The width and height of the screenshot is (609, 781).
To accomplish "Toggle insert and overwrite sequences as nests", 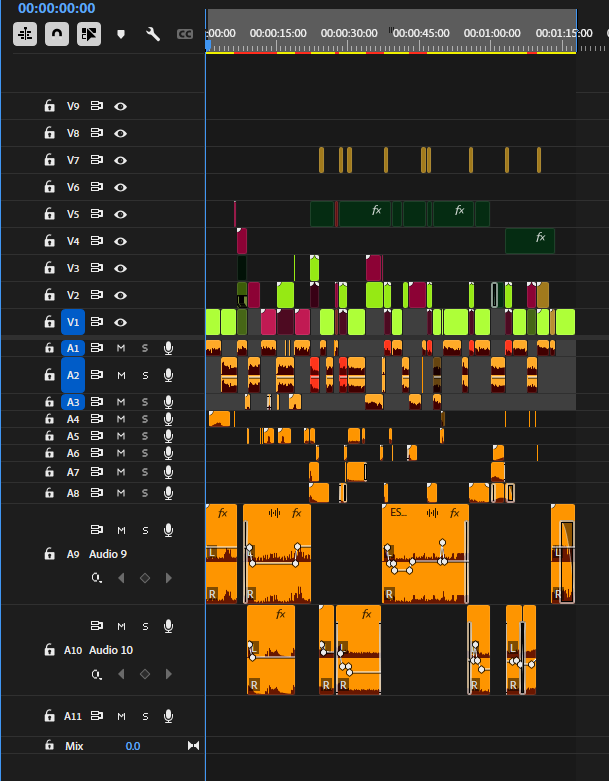I will pyautogui.click(x=25, y=34).
